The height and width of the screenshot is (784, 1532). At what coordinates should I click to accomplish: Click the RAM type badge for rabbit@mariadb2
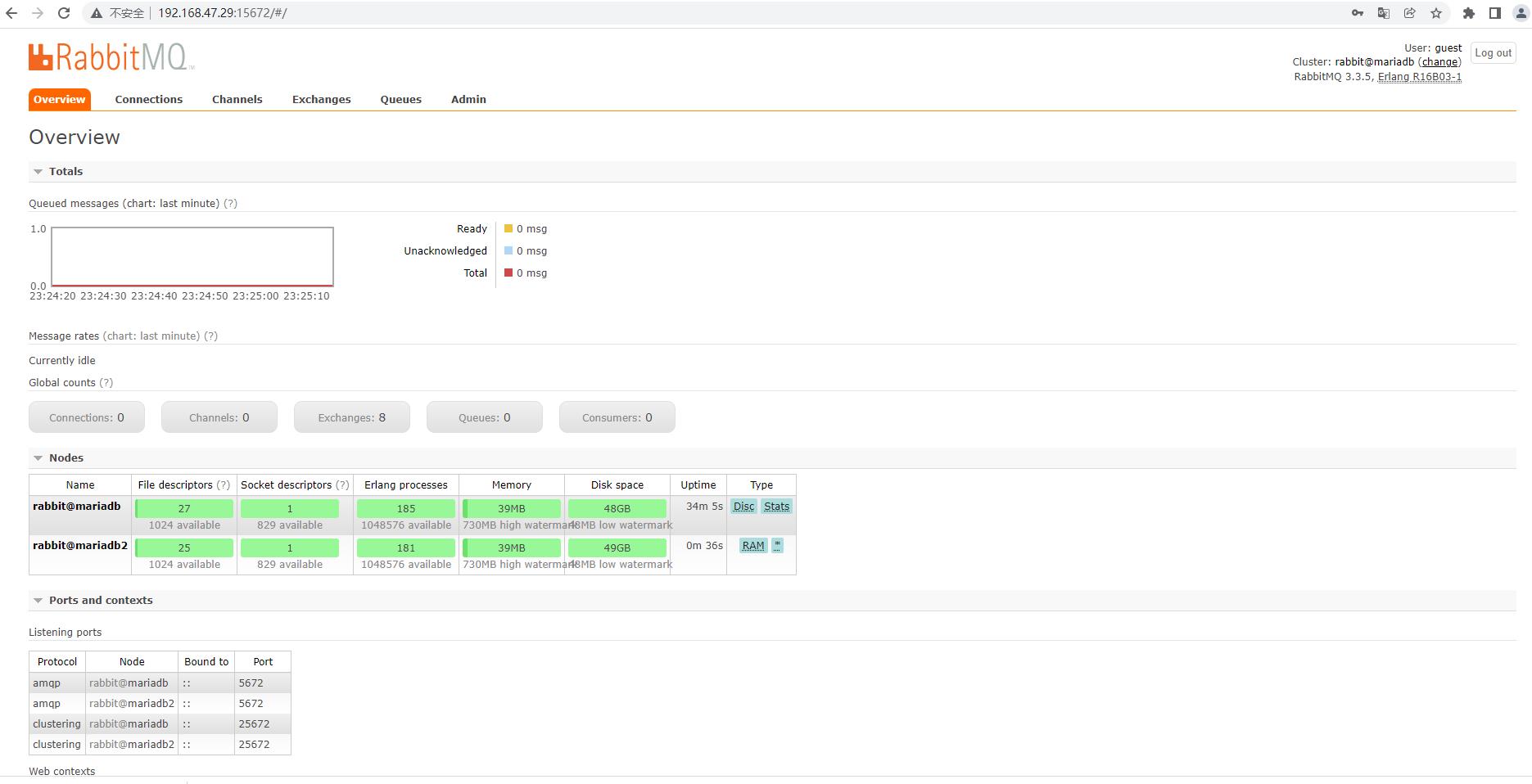753,546
